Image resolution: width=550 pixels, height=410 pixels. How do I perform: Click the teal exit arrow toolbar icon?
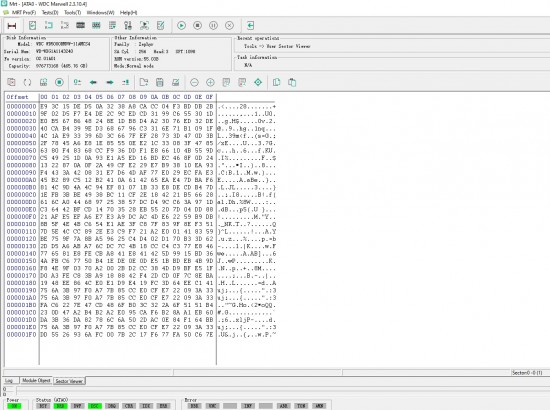point(250,26)
